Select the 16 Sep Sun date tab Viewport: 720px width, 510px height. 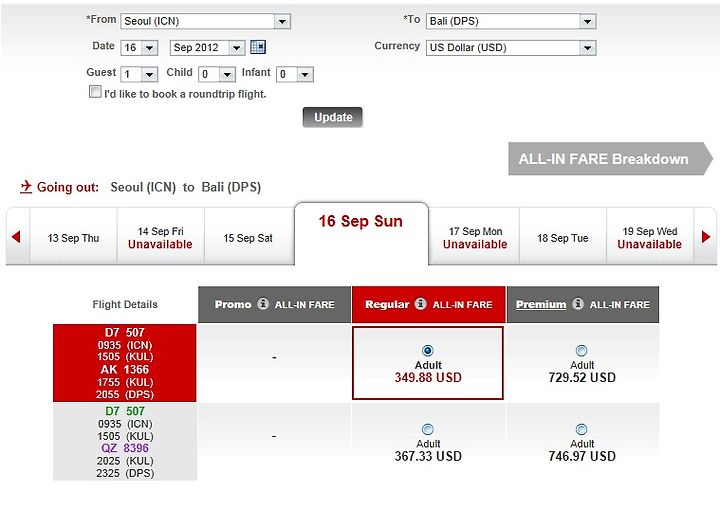point(361,233)
